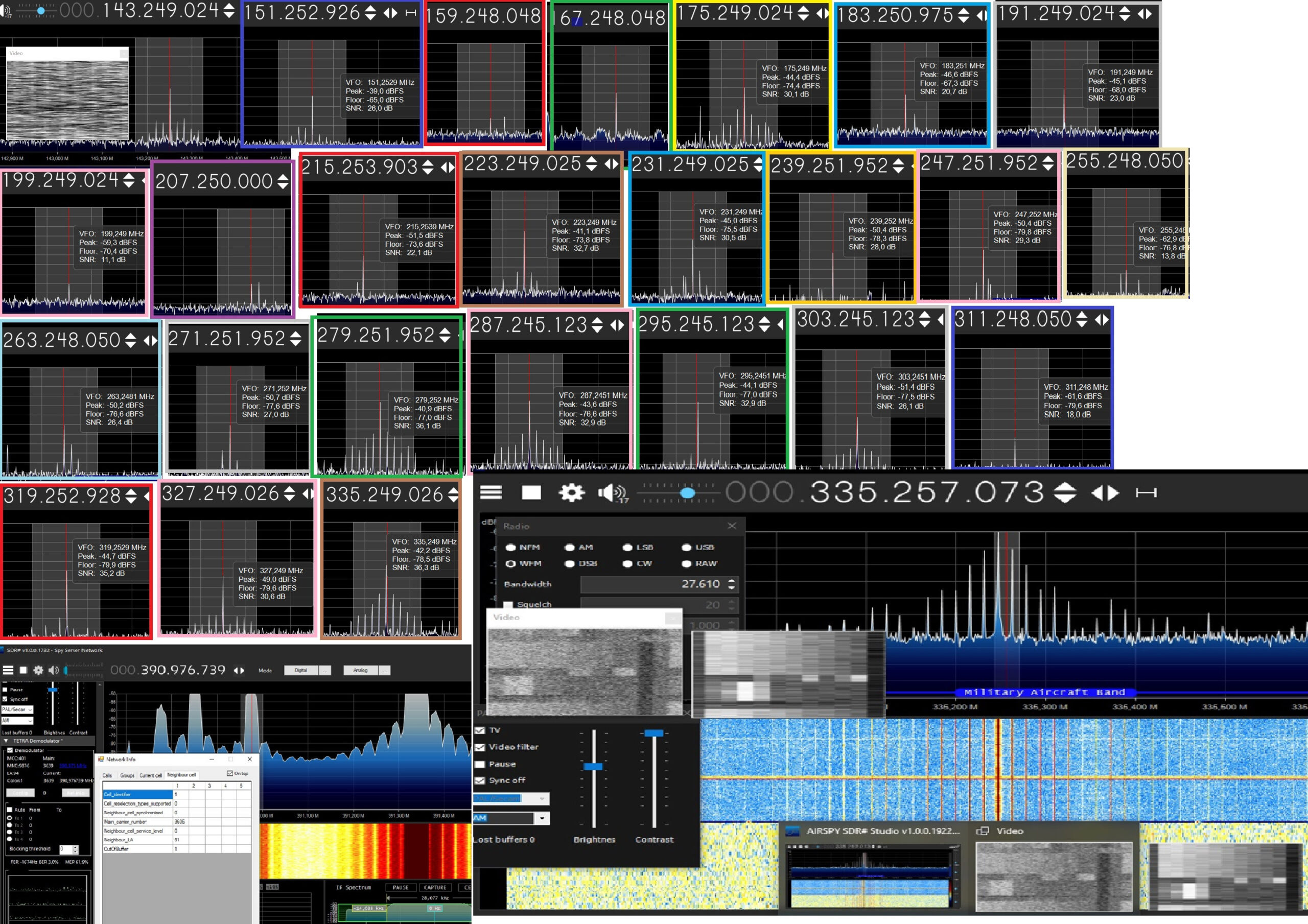Open gear settings in the SDR# v1.0.0.1732 window
Viewport: 1308px width, 924px height.
(38, 671)
